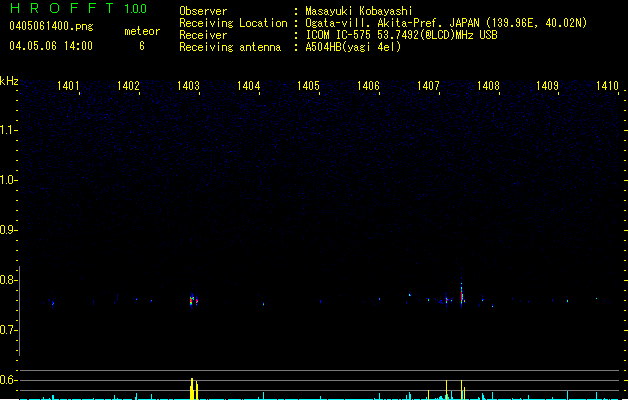629x400 pixels.
Task: Click the meteor count label
Action: click(142, 31)
